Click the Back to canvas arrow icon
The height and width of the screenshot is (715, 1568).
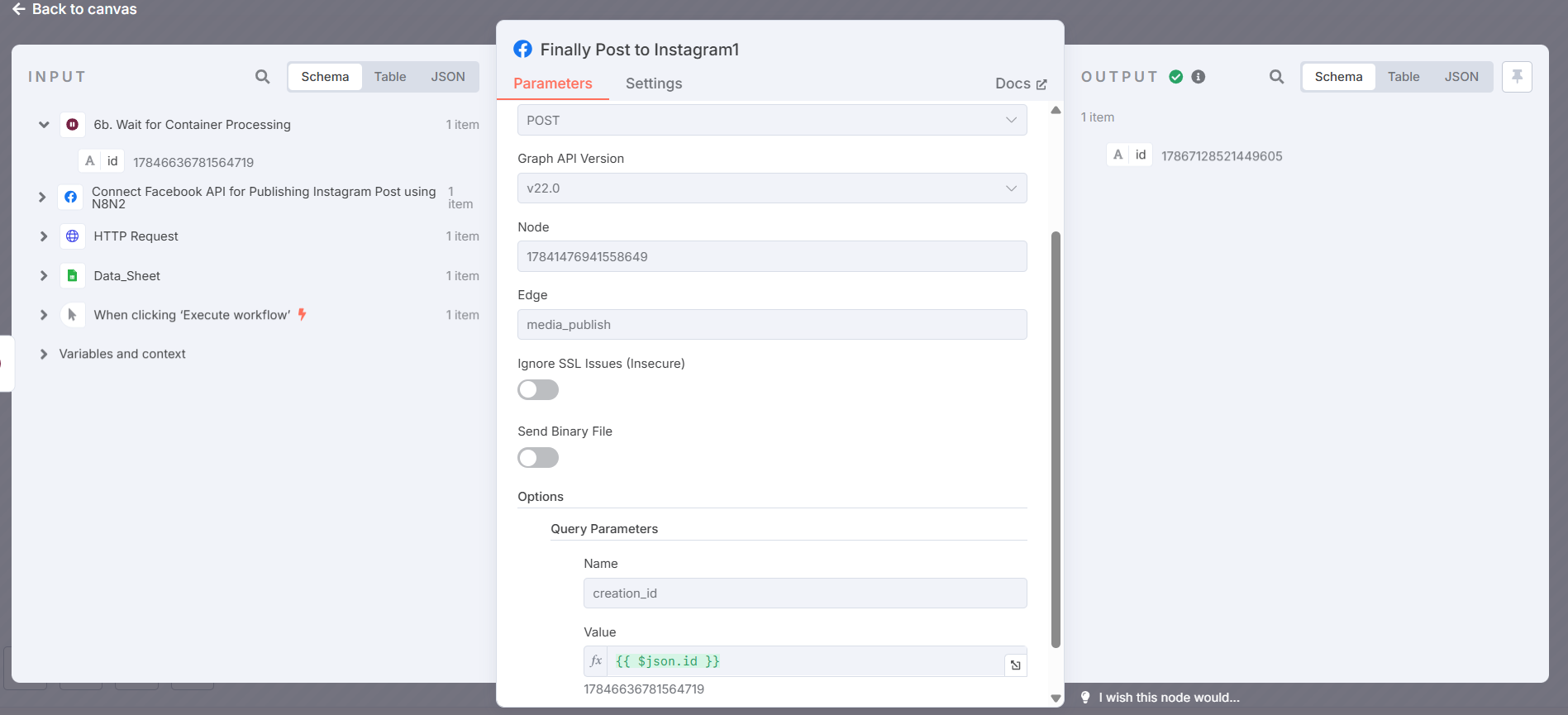(x=18, y=9)
